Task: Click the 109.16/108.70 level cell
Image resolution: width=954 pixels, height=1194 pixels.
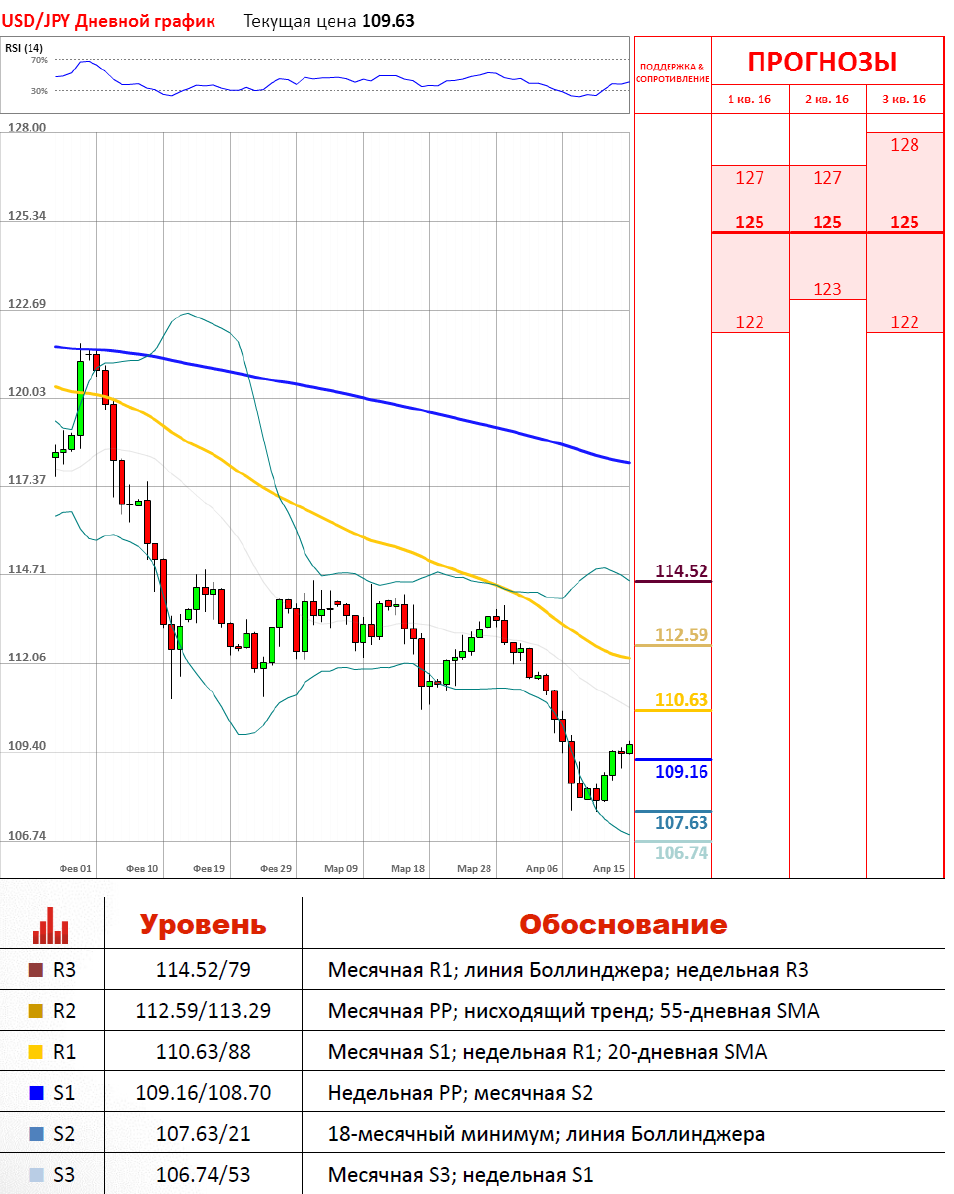Action: pyautogui.click(x=203, y=1093)
